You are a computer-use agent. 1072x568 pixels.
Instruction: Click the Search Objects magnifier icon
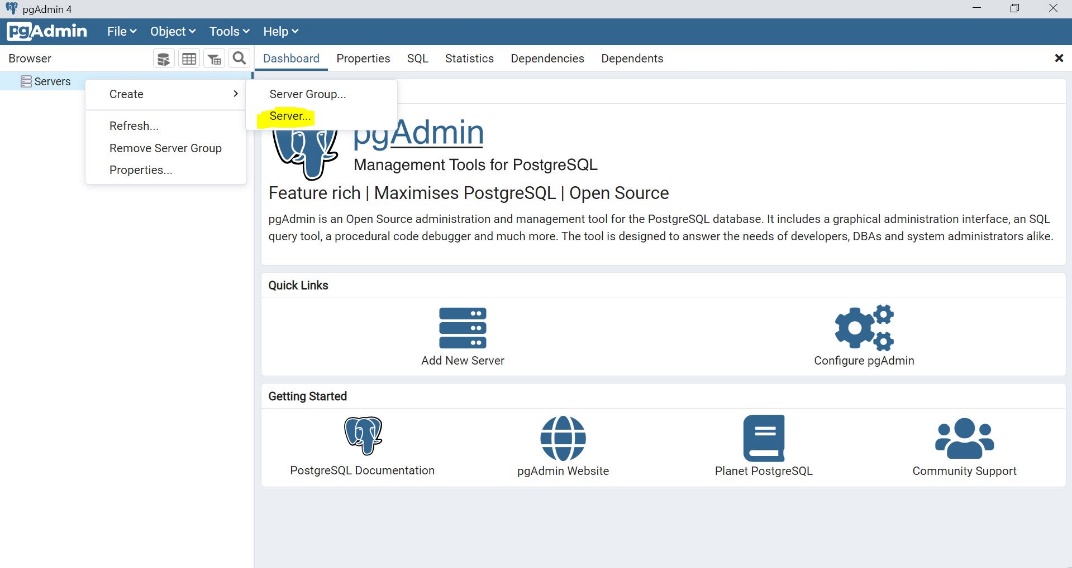tap(239, 58)
